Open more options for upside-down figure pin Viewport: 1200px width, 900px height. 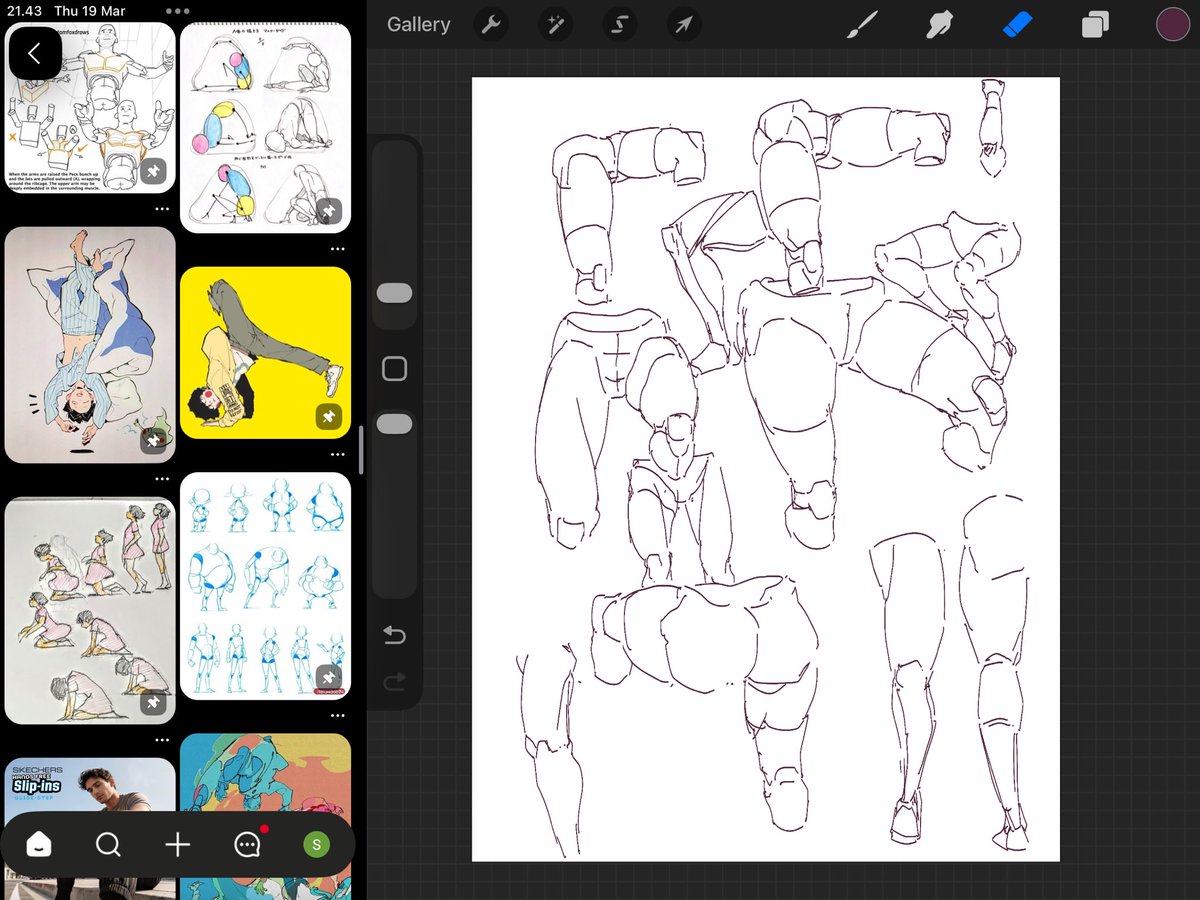[162, 479]
